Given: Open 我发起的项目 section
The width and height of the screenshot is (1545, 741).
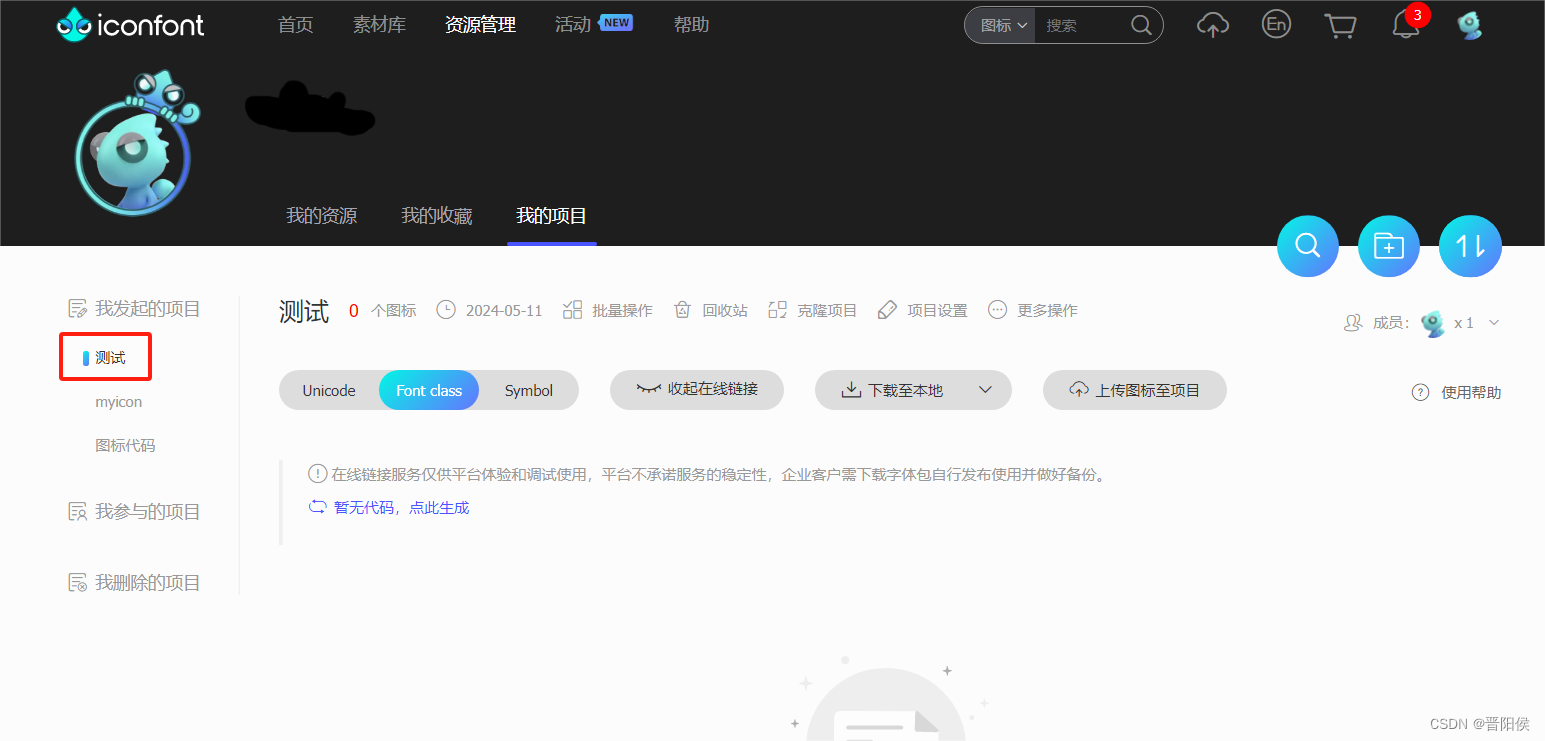Looking at the screenshot, I should (148, 309).
